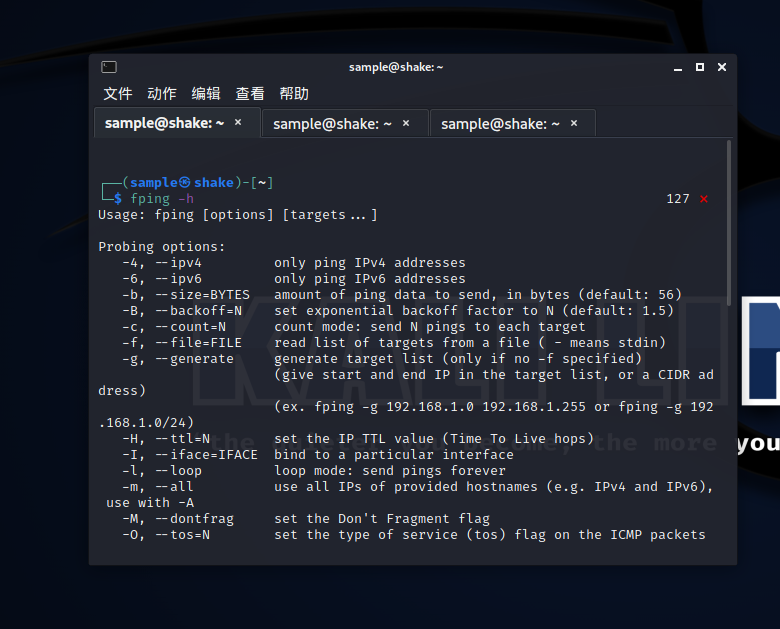
Task: Close the third sample@shake tab
Action: tap(574, 123)
